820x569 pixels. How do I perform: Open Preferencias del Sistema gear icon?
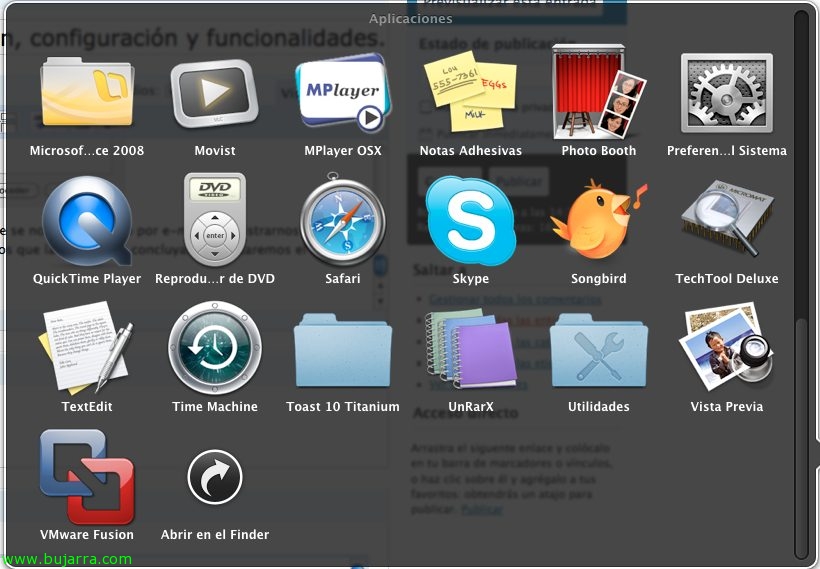click(x=726, y=95)
